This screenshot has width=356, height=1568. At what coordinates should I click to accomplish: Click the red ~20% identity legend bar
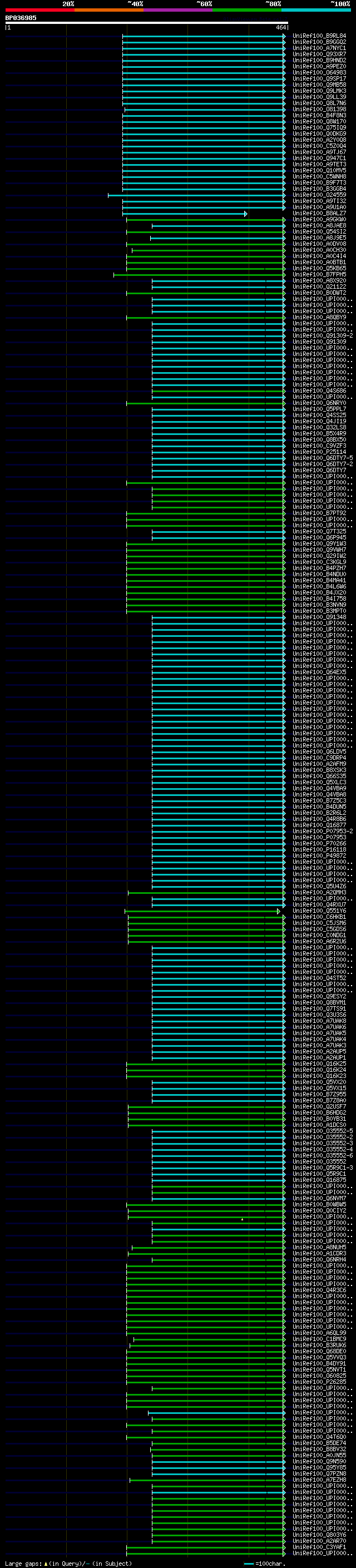[x=39, y=10]
